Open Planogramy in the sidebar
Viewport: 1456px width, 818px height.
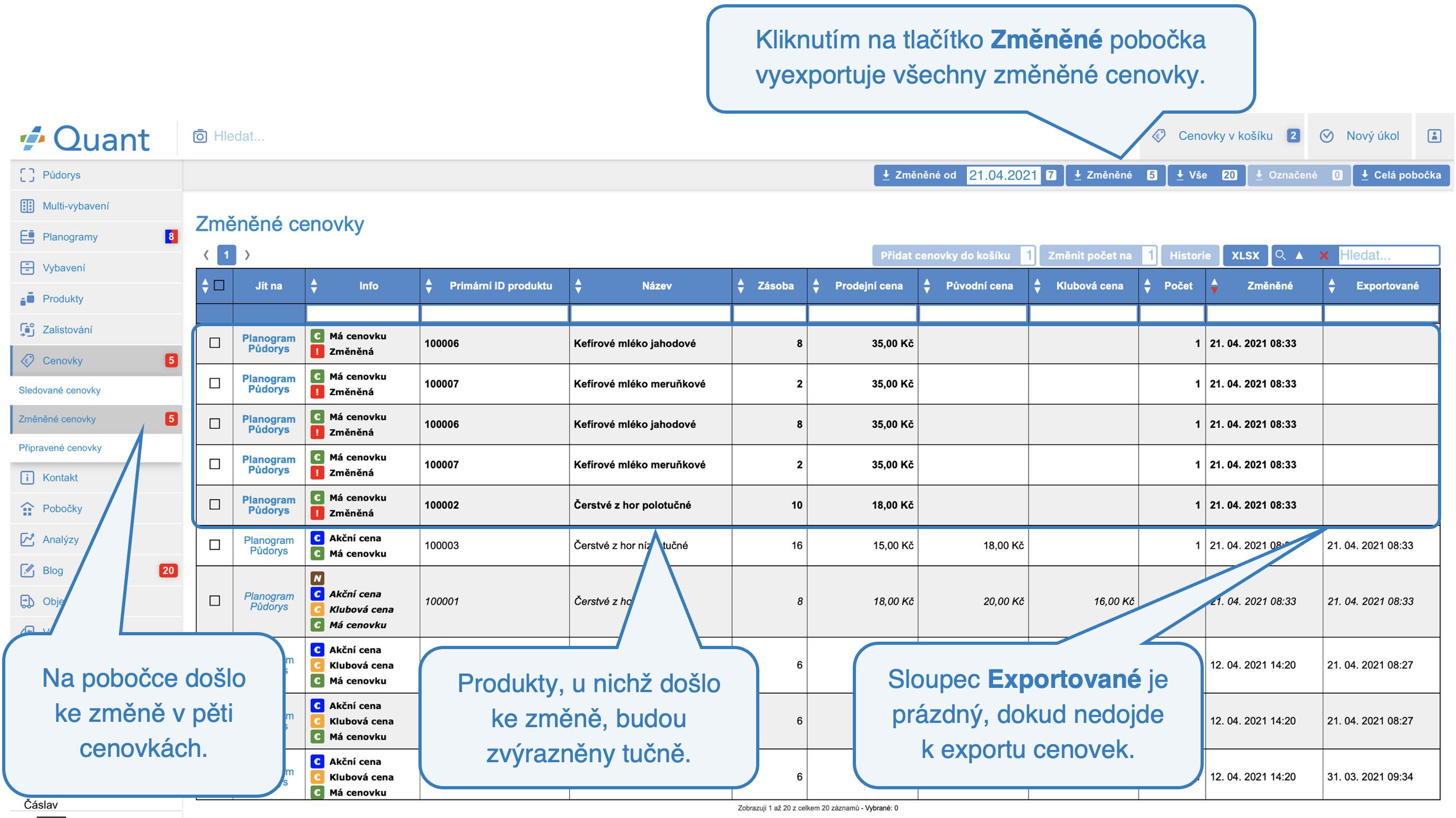tap(96, 237)
